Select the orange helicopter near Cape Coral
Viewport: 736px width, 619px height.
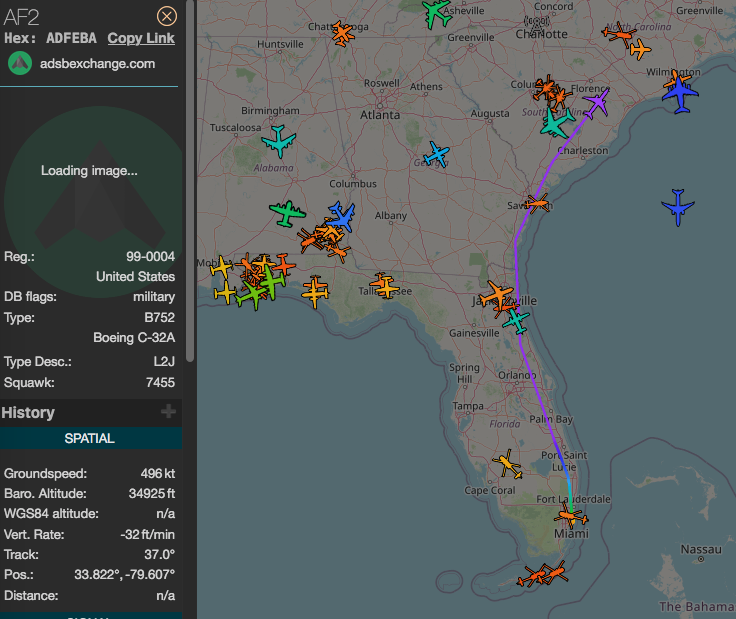[x=507, y=464]
